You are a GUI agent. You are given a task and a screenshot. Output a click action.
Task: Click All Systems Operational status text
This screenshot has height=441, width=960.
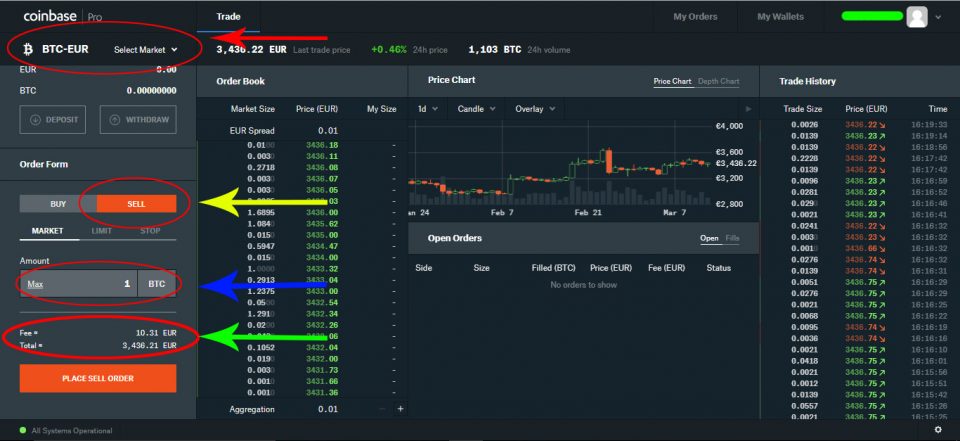[x=72, y=431]
